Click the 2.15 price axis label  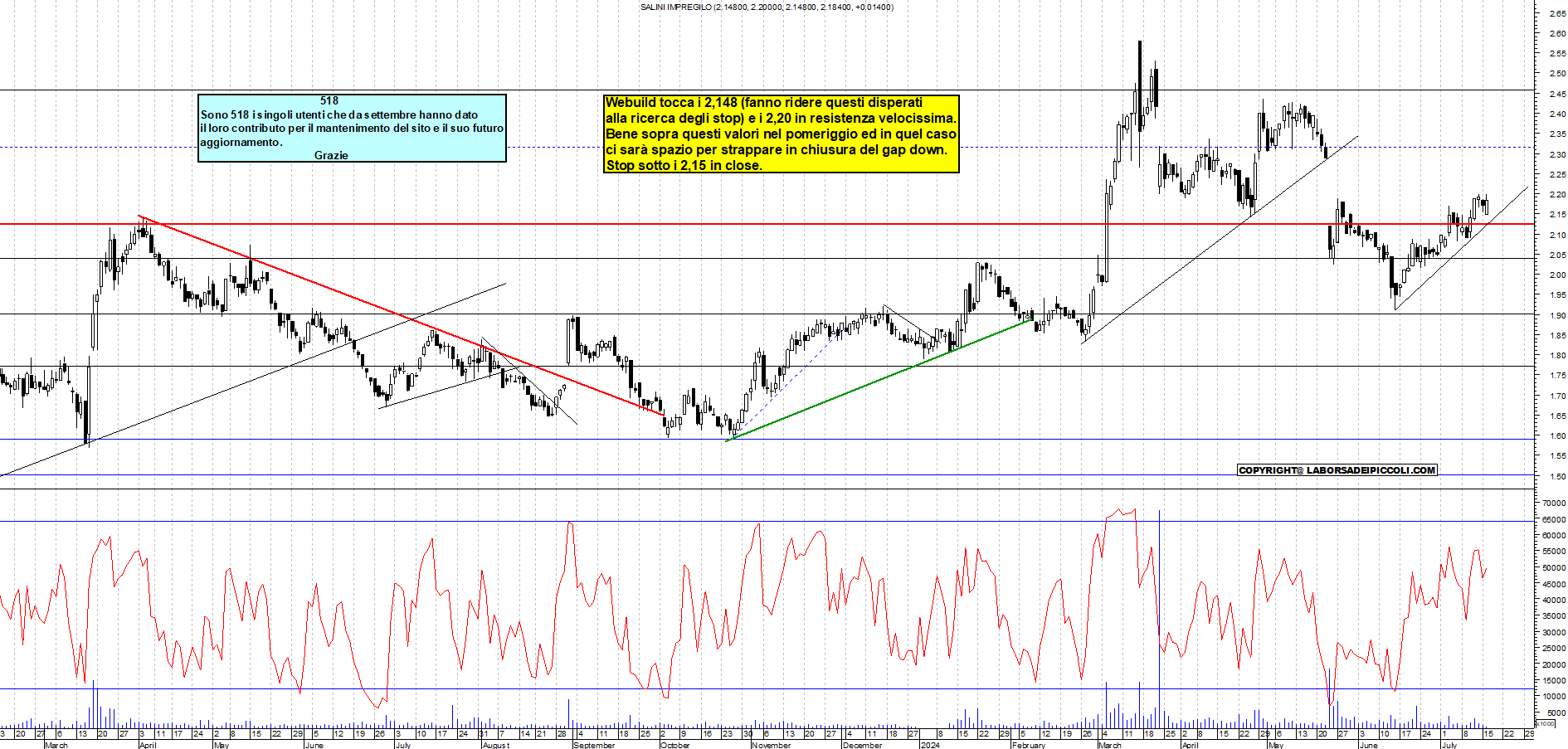[1557, 214]
